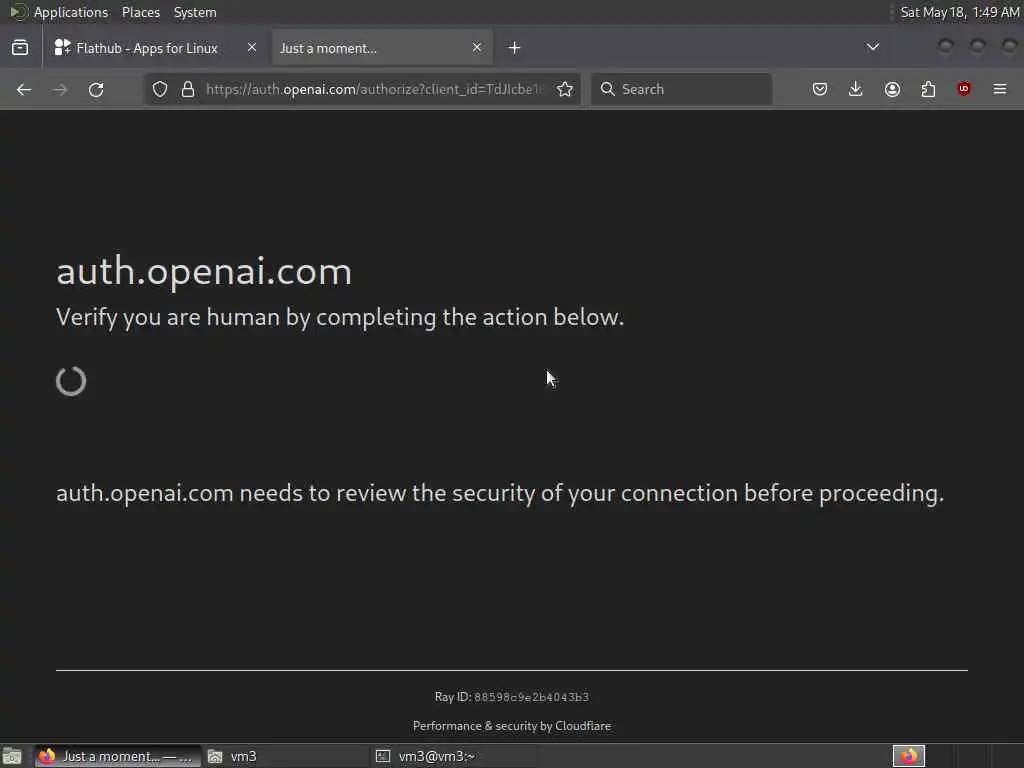Open the Places menu
Image resolution: width=1024 pixels, height=768 pixels.
141,12
